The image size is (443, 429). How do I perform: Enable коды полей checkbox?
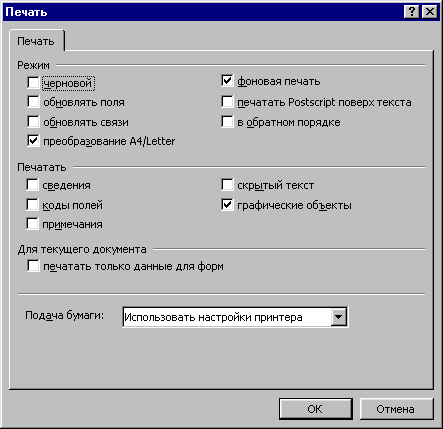coord(32,205)
